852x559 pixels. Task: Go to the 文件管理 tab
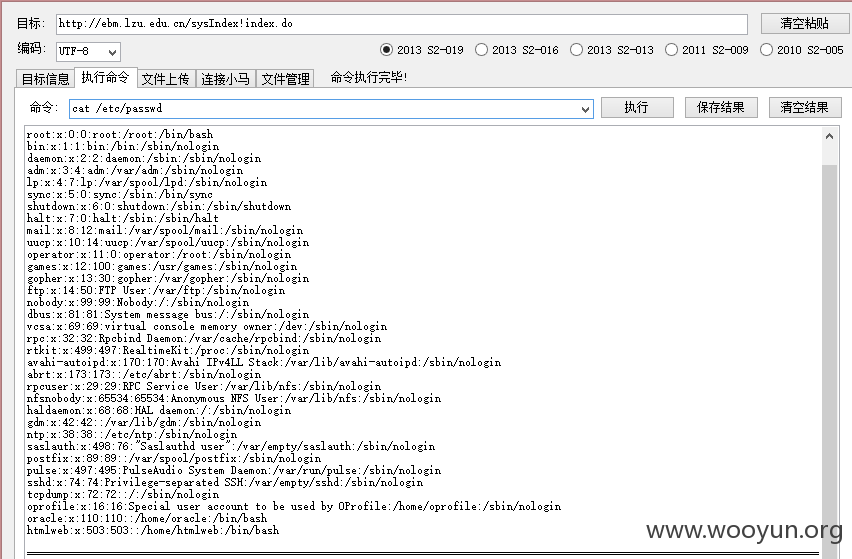coord(285,79)
